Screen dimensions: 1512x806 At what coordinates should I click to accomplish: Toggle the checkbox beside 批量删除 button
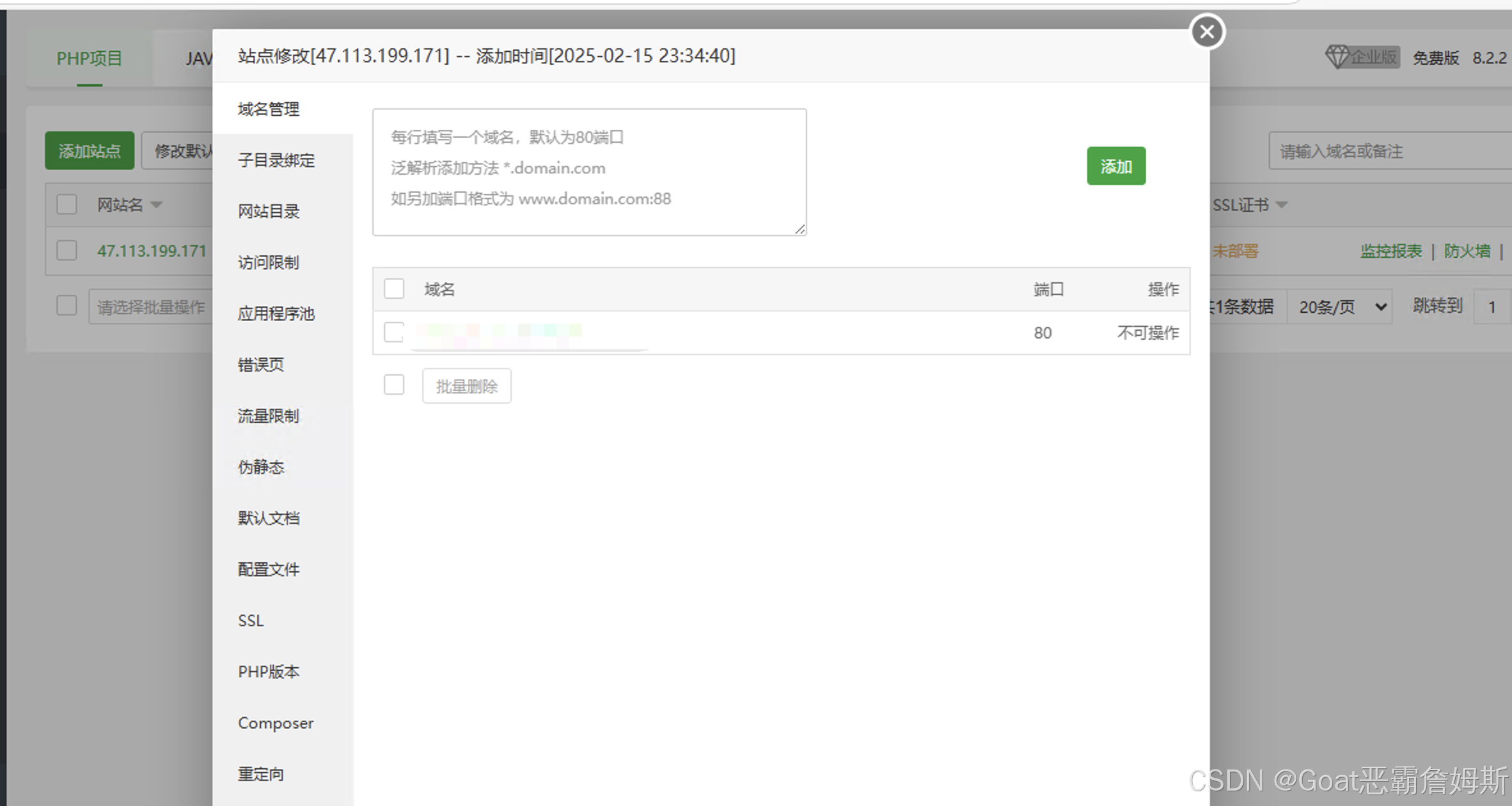[x=394, y=385]
